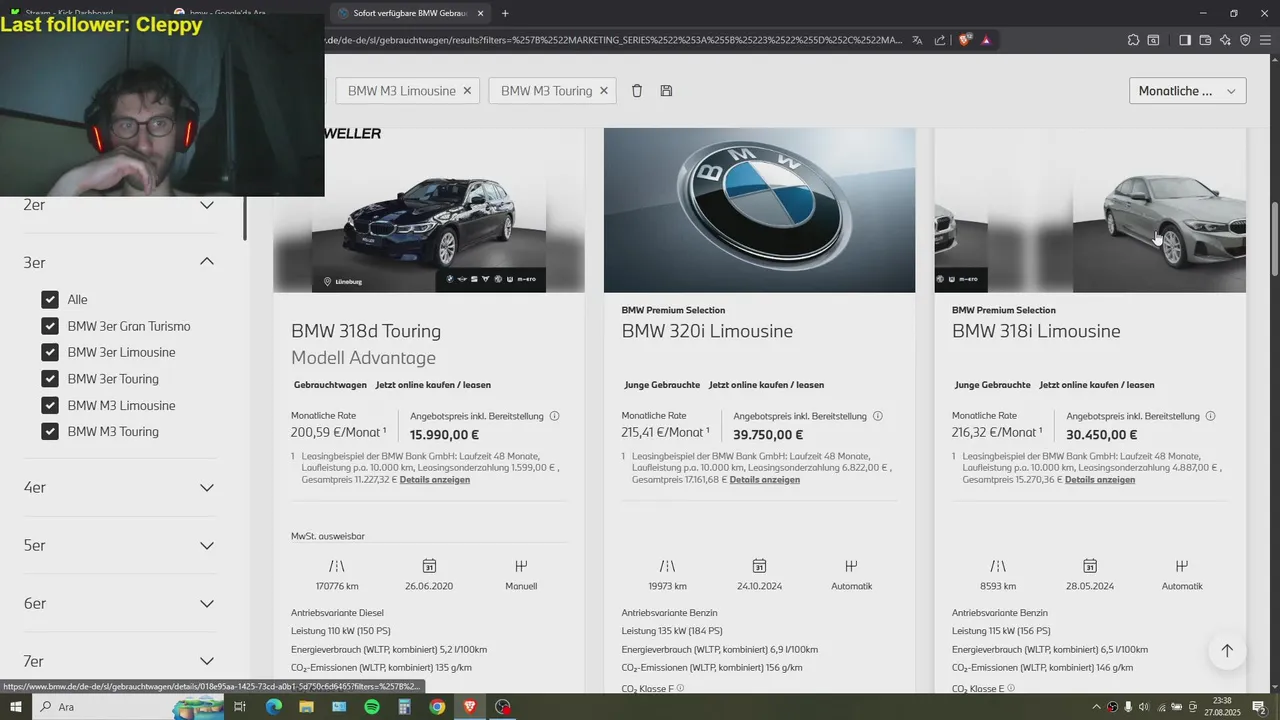
Task: Toggle the browser sidebar panel icon
Action: pos(1185,40)
